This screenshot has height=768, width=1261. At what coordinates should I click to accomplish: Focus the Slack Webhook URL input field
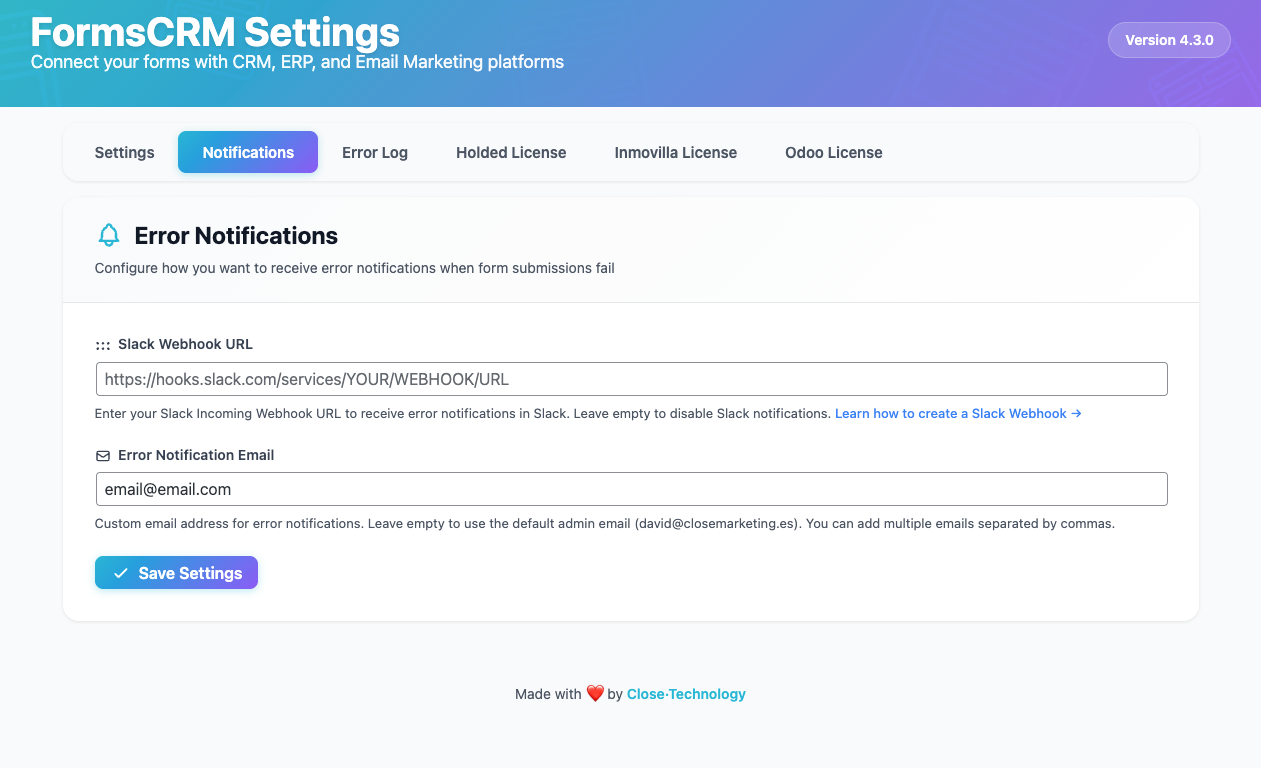[632, 380]
